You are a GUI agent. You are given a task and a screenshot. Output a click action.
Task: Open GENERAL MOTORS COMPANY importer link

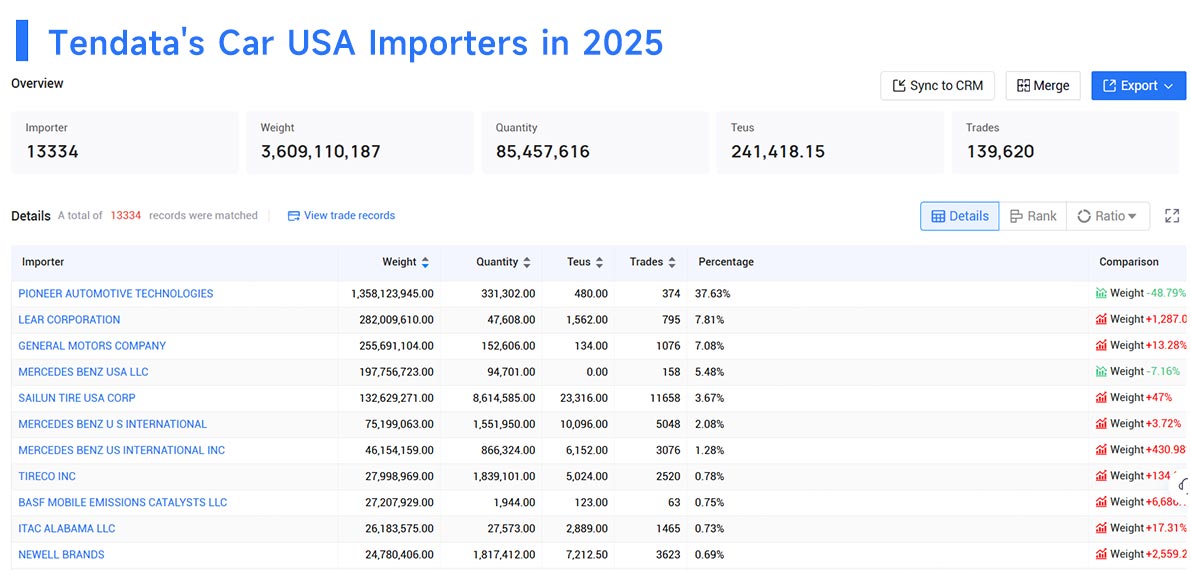click(x=92, y=345)
